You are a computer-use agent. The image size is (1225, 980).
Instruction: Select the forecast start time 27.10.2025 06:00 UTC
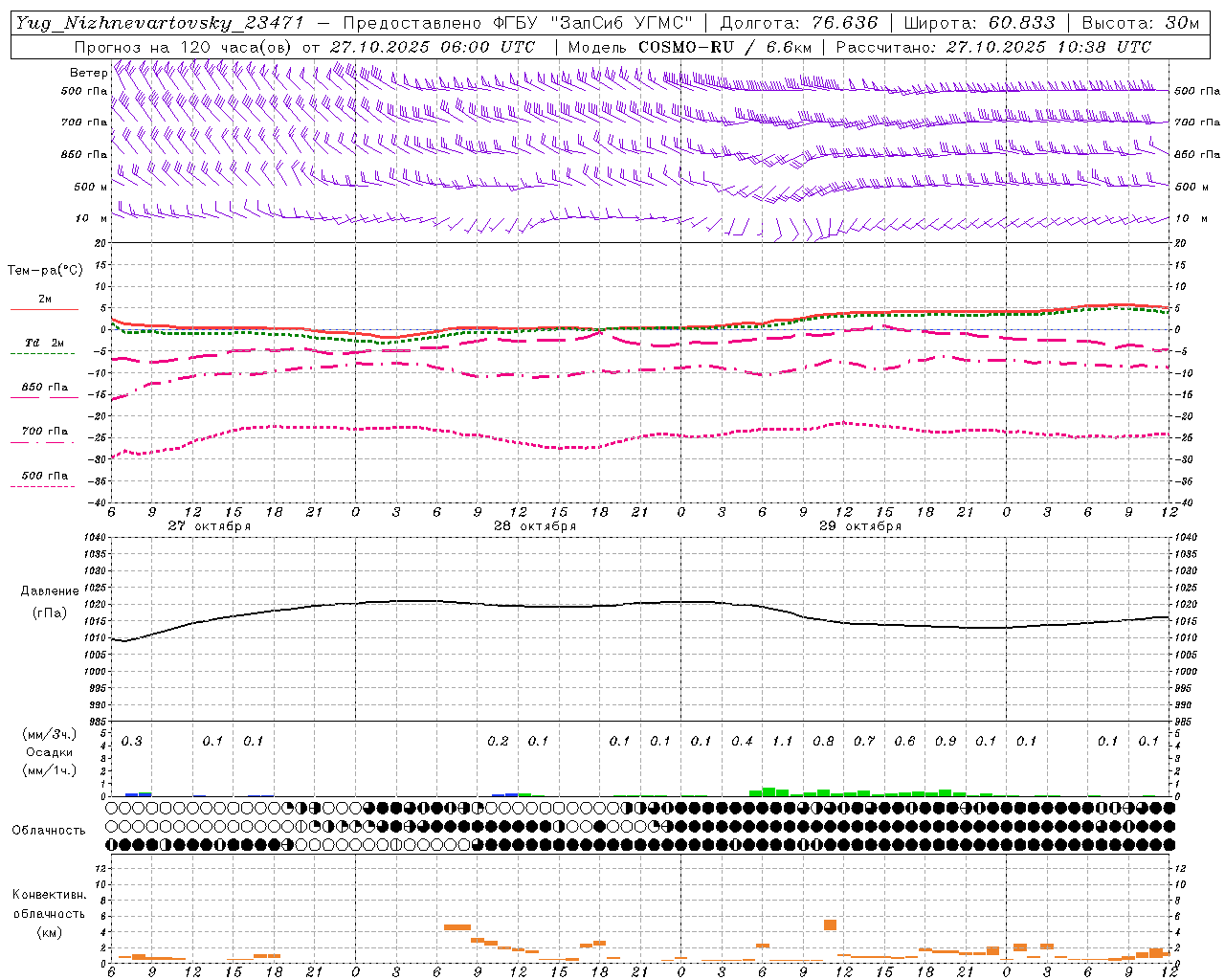(x=433, y=47)
